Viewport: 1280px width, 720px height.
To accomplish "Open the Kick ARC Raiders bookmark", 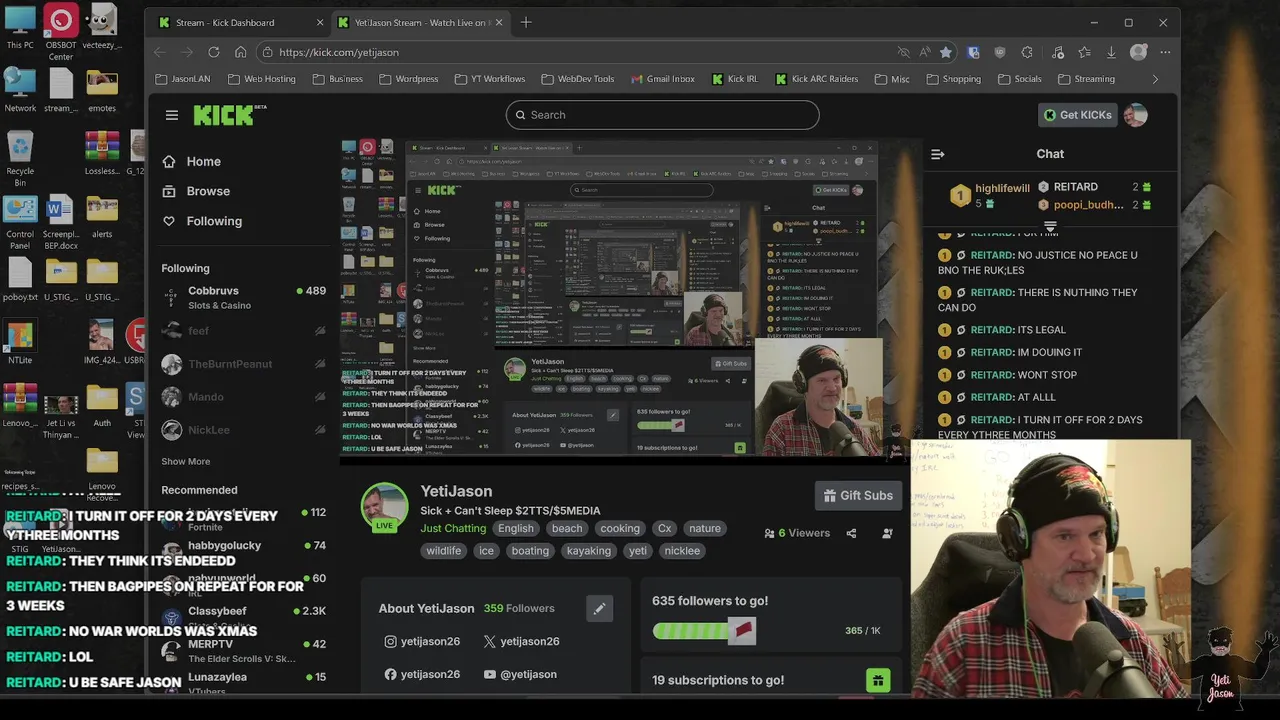I will 817,79.
